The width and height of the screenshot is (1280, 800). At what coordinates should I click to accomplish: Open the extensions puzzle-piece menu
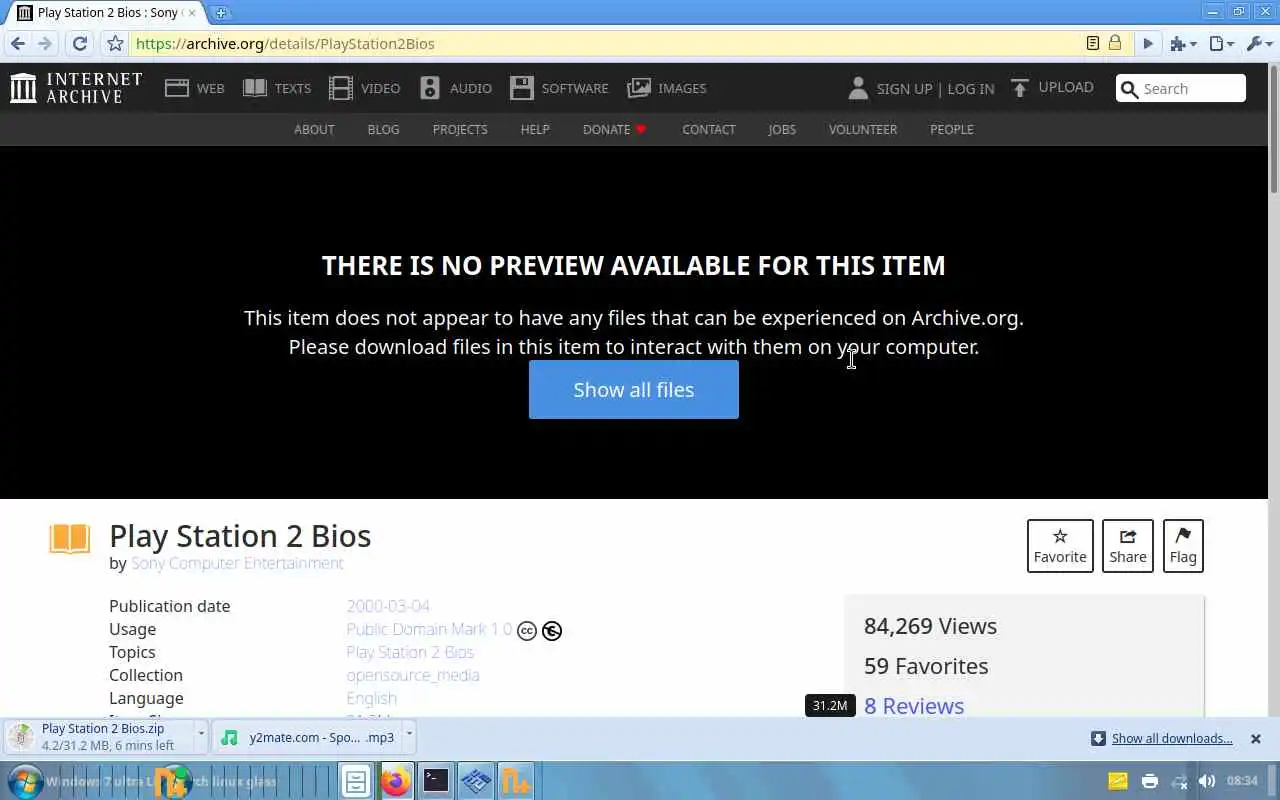tap(1183, 43)
